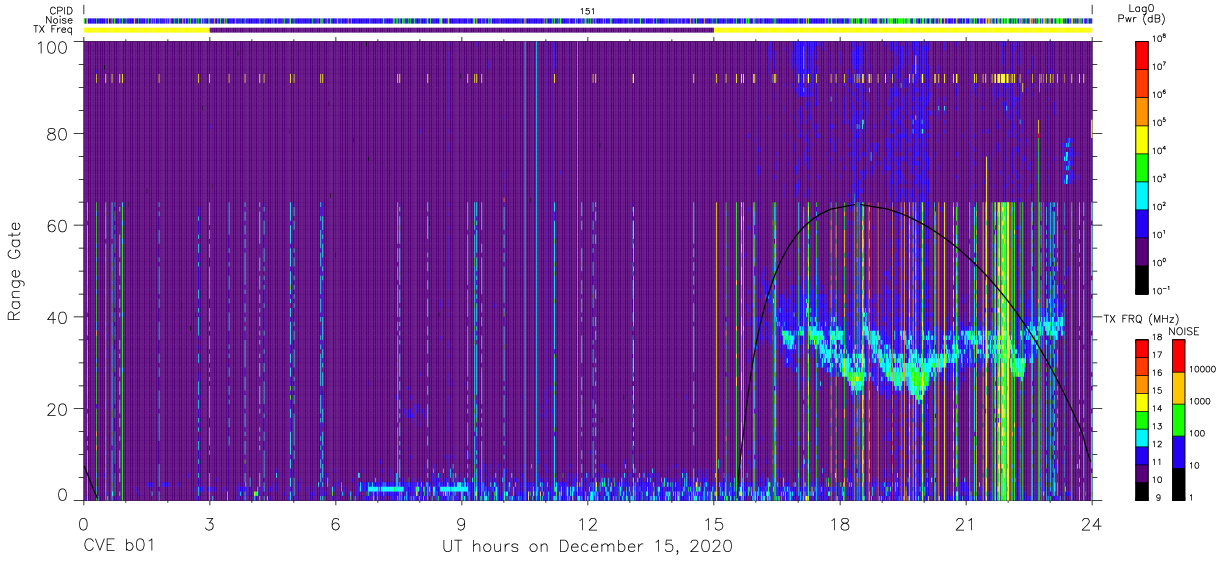Click yellow TX Freq strip section before hour 3
Screen dimensions: 1228x567
pyautogui.click(x=146, y=30)
